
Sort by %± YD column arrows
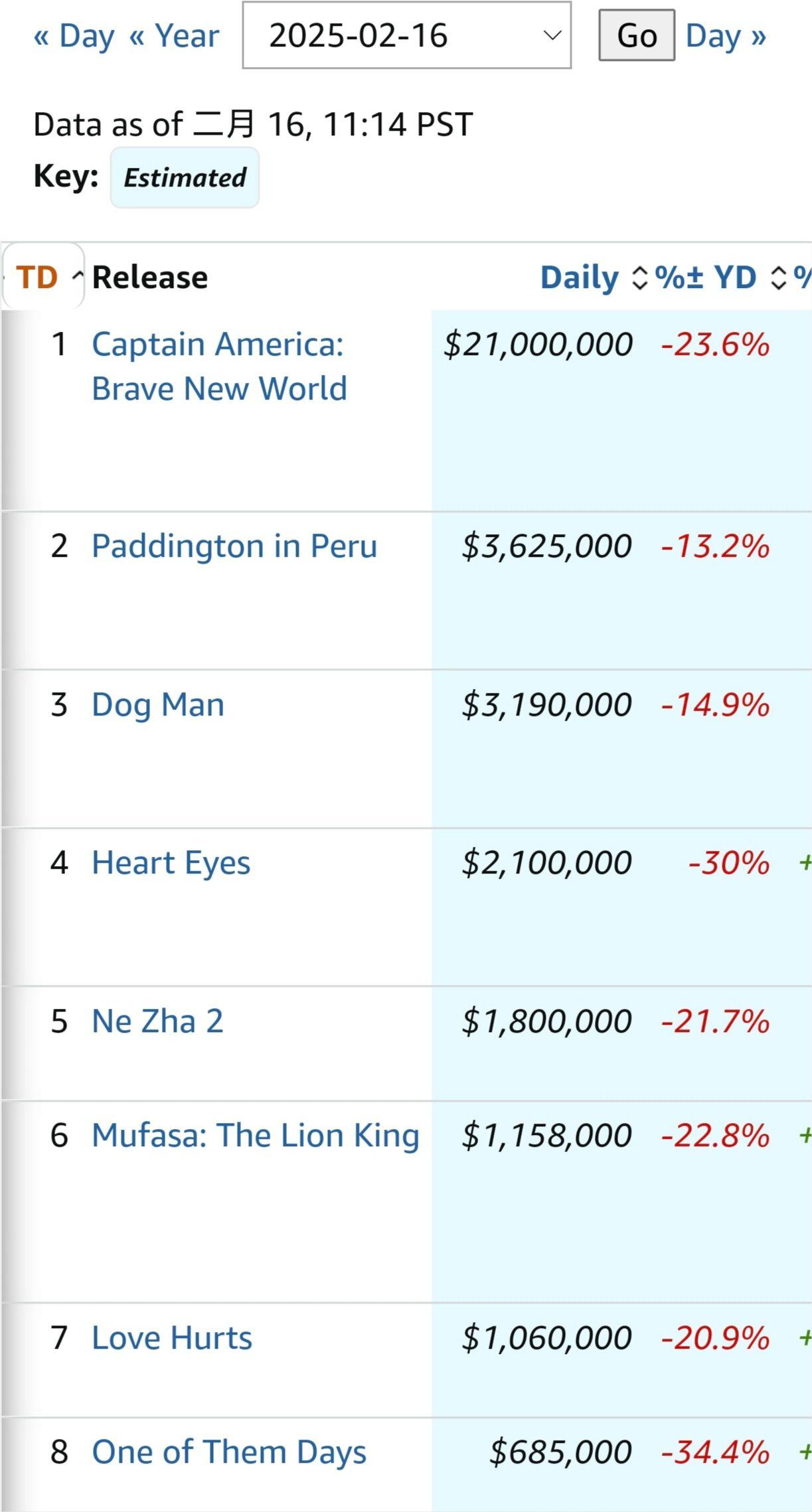pyautogui.click(x=779, y=277)
